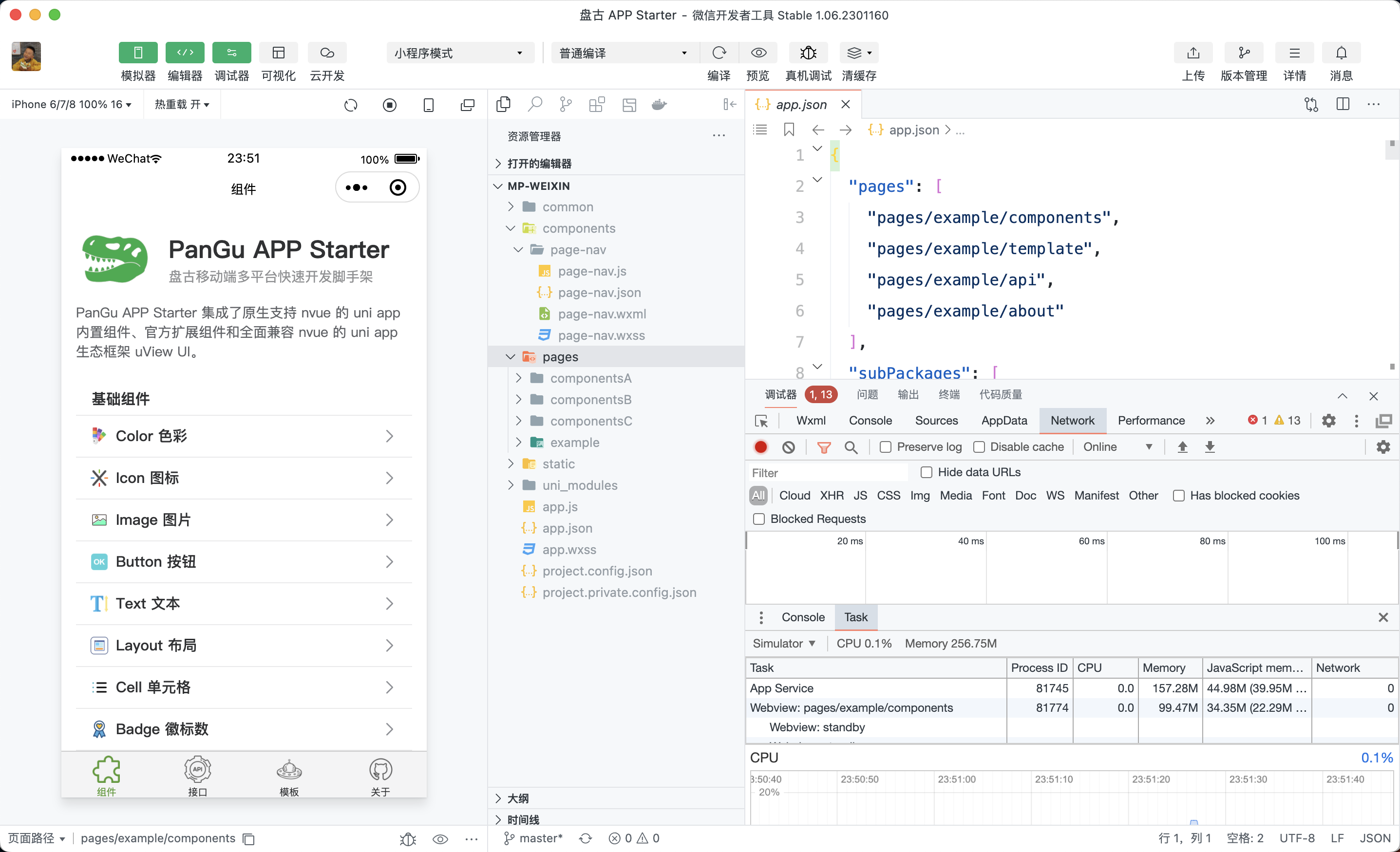The height and width of the screenshot is (852, 1400).
Task: Click the simulator stop/record icon
Action: [x=390, y=105]
